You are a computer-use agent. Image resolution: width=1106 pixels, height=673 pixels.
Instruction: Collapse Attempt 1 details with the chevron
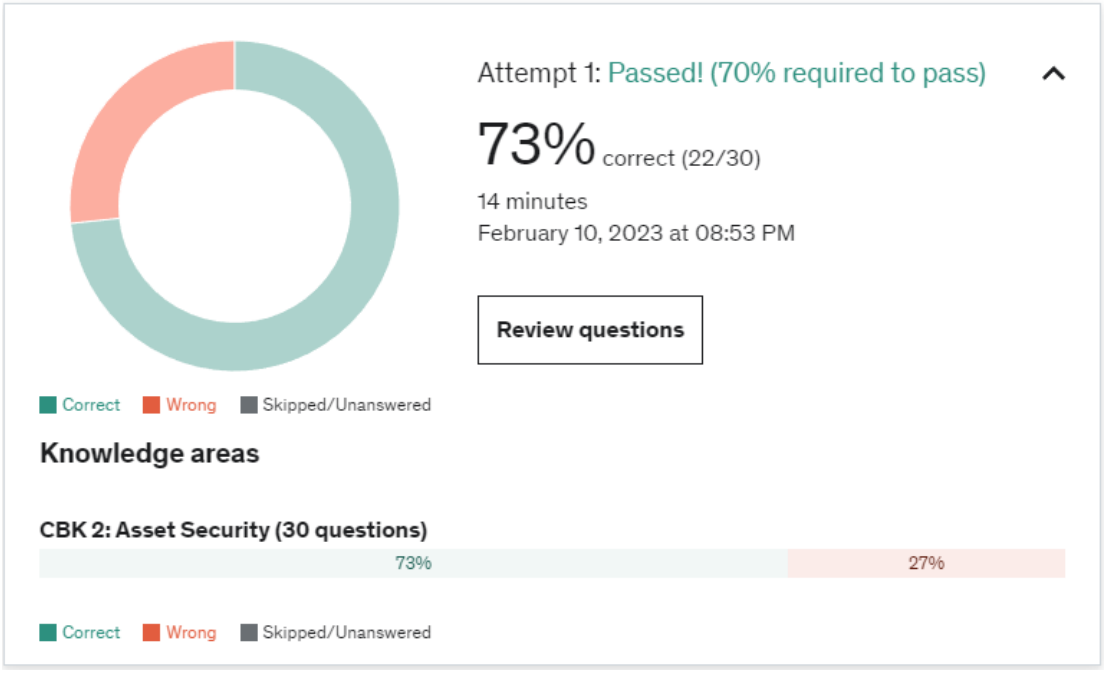coord(1053,73)
